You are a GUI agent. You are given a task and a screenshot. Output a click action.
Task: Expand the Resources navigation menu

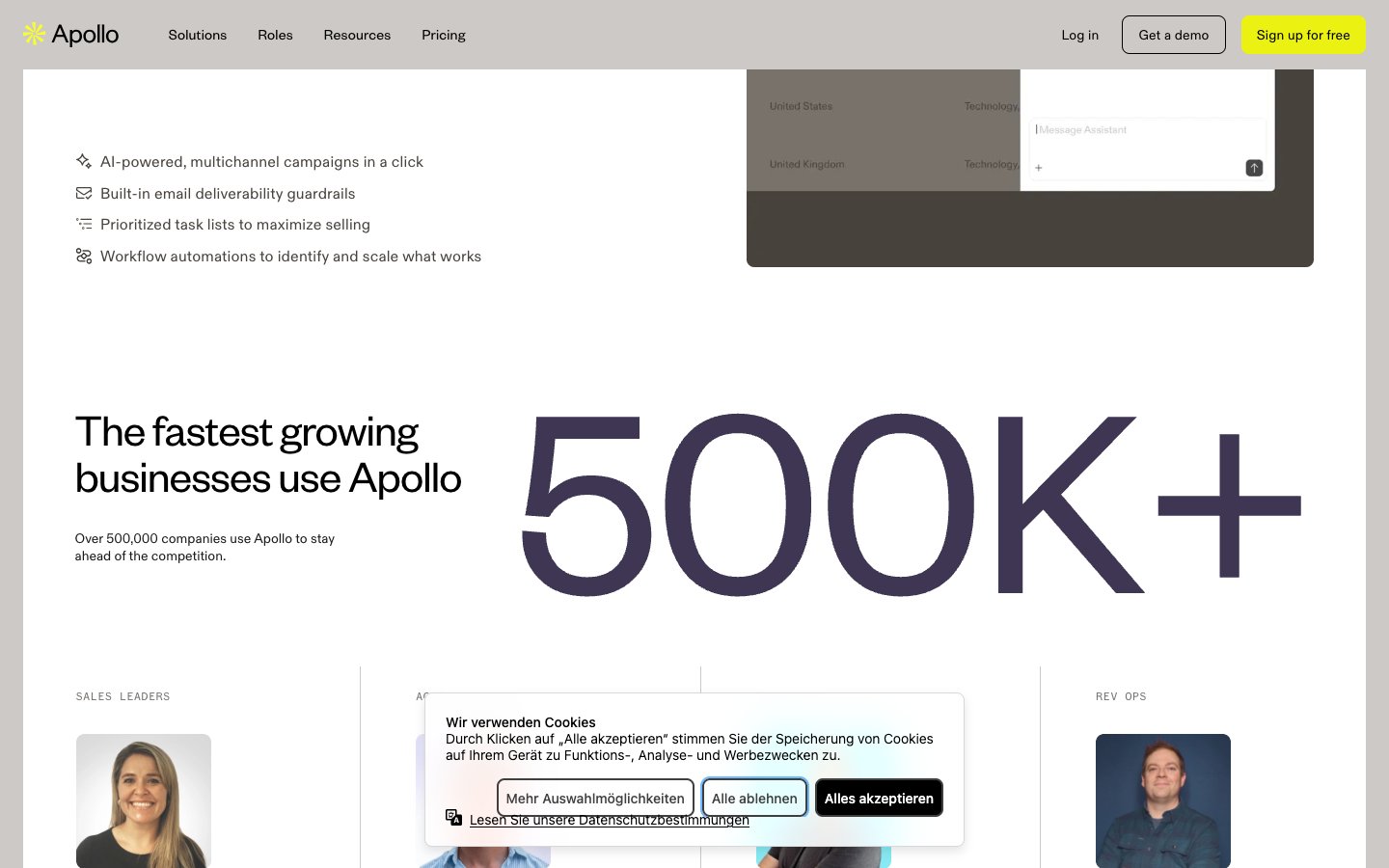pyautogui.click(x=357, y=35)
